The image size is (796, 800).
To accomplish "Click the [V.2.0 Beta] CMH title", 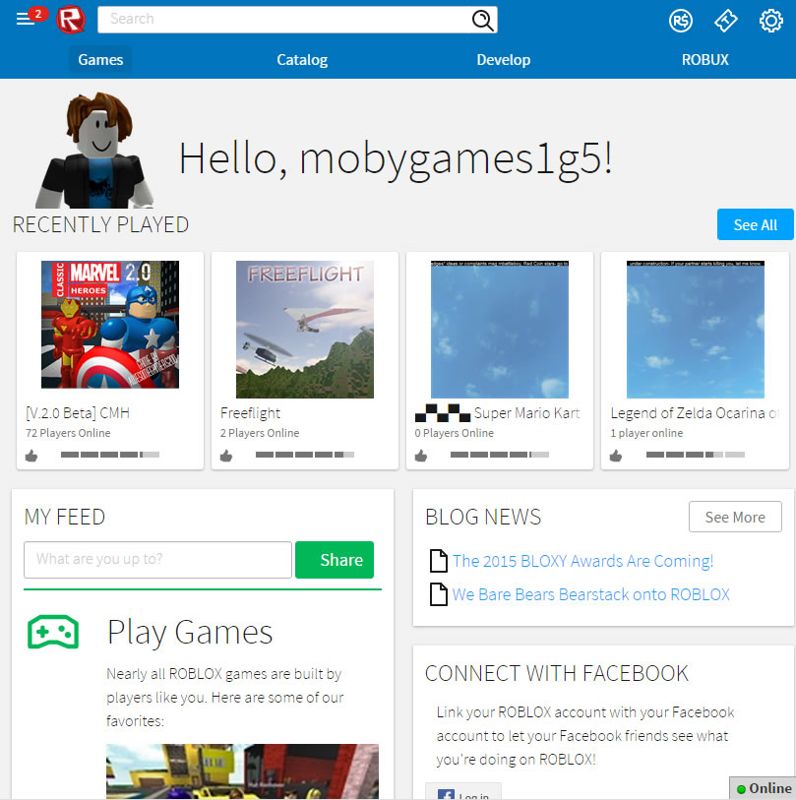I will (x=78, y=413).
